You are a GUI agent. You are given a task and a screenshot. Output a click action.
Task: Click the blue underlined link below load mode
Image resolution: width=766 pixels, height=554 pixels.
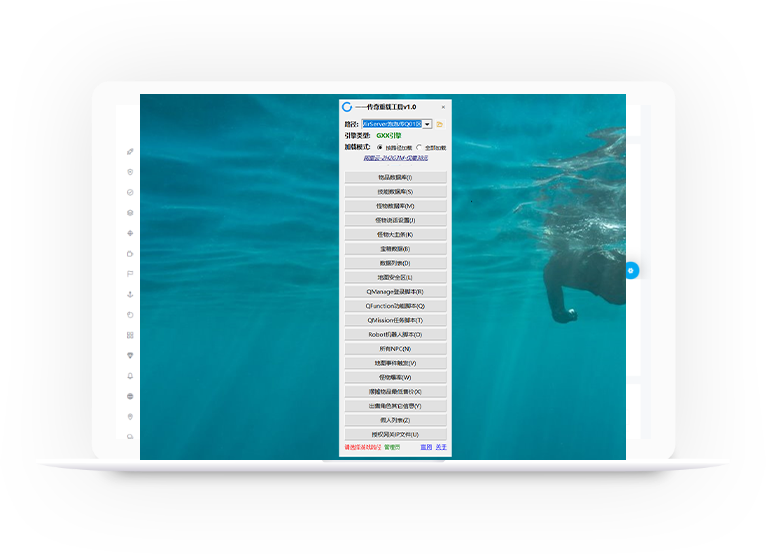click(x=395, y=158)
